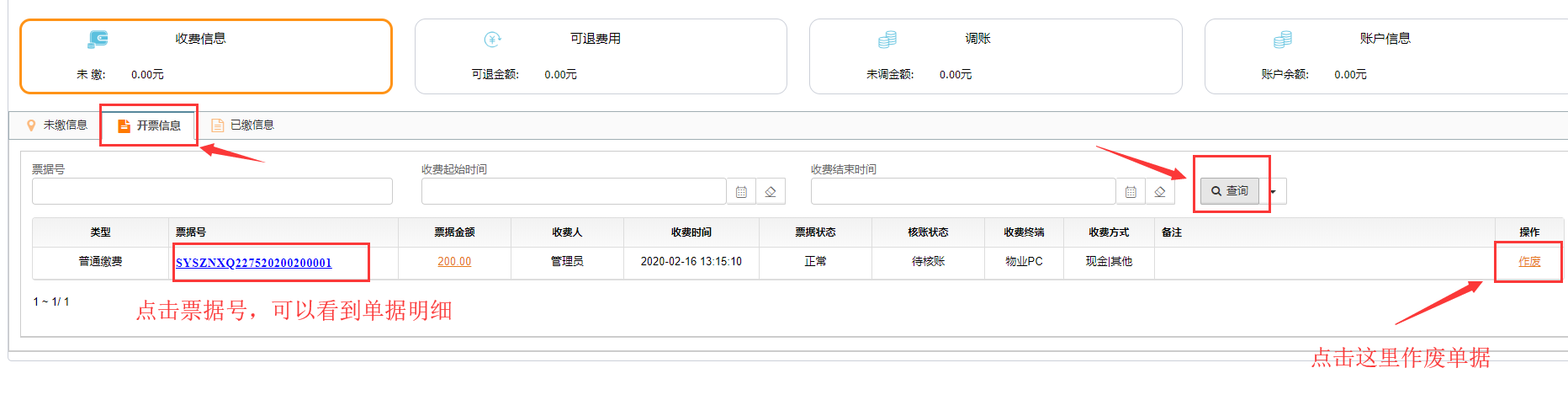
Task: Click the 票据金额 column header
Action: point(454,232)
